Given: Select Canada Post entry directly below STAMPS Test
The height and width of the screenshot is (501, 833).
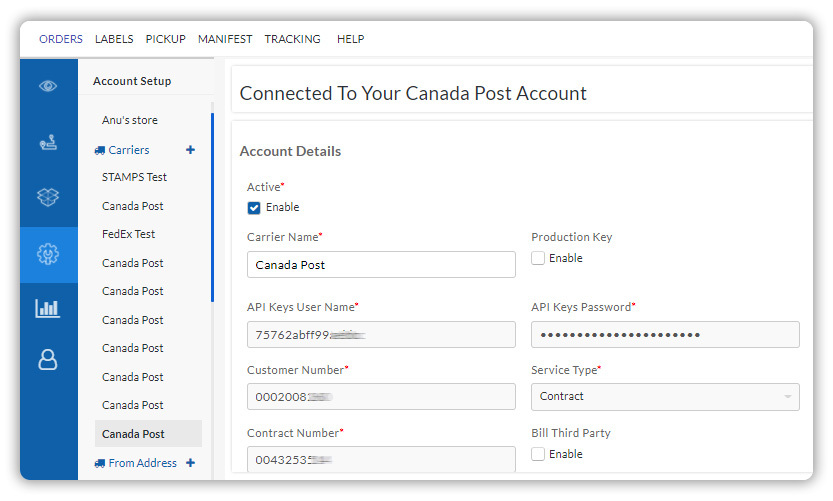Looking at the screenshot, I should [133, 206].
